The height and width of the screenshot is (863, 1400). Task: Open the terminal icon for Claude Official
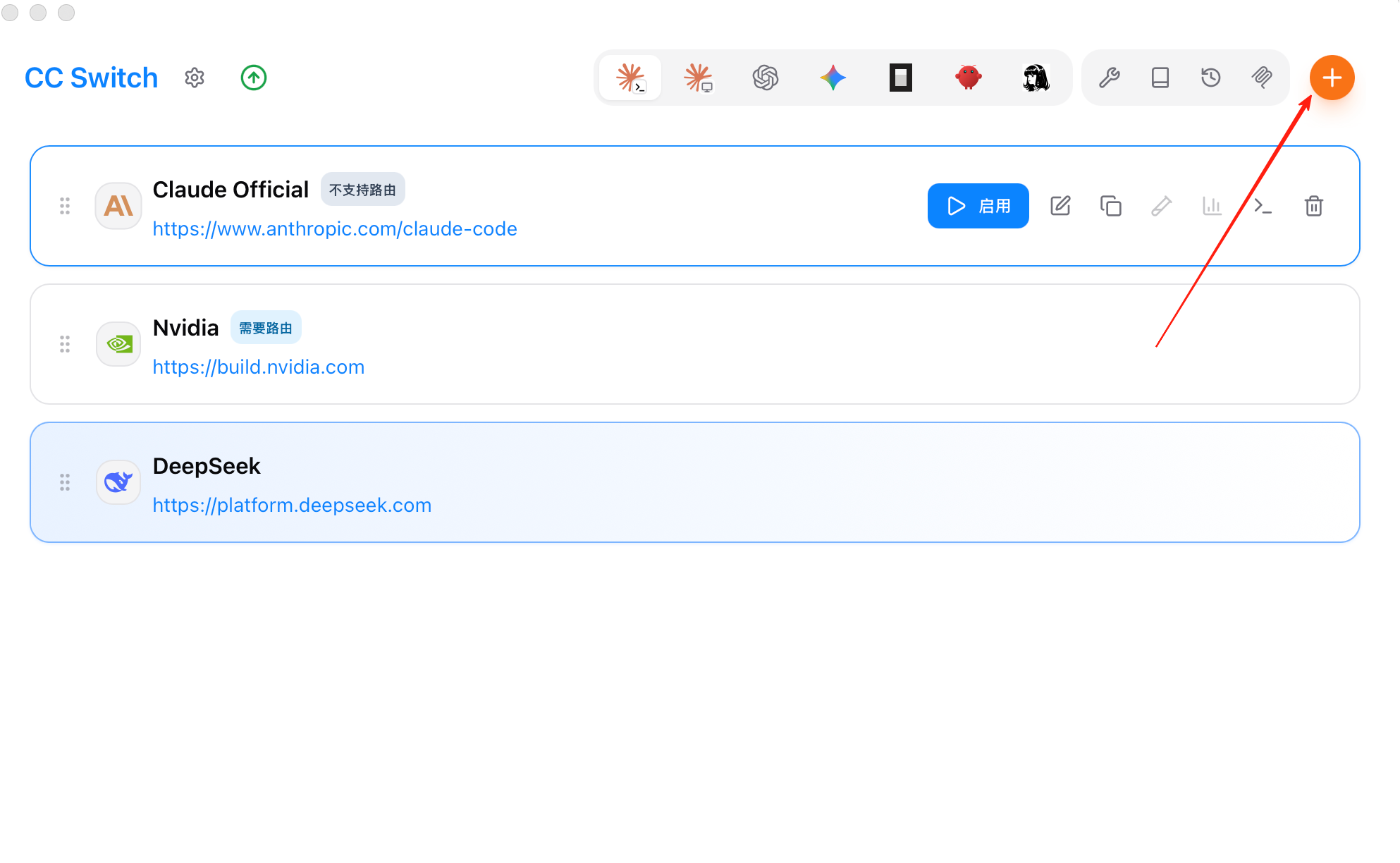click(x=1263, y=206)
